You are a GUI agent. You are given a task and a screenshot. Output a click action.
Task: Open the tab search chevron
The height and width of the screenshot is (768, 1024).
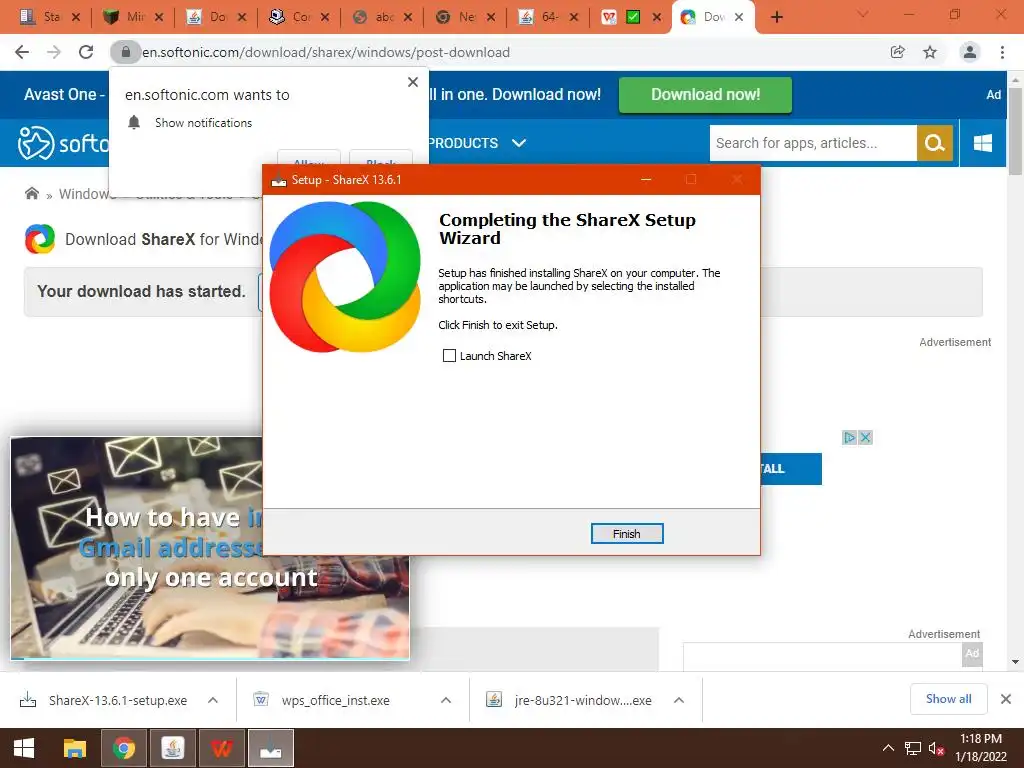tap(863, 14)
